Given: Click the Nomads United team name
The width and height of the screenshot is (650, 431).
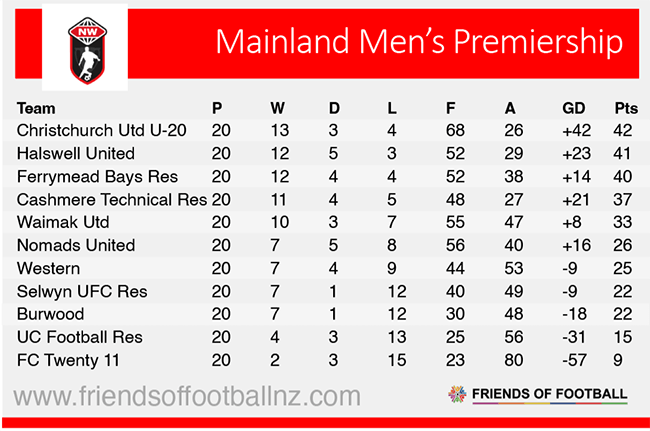Looking at the screenshot, I should [76, 245].
